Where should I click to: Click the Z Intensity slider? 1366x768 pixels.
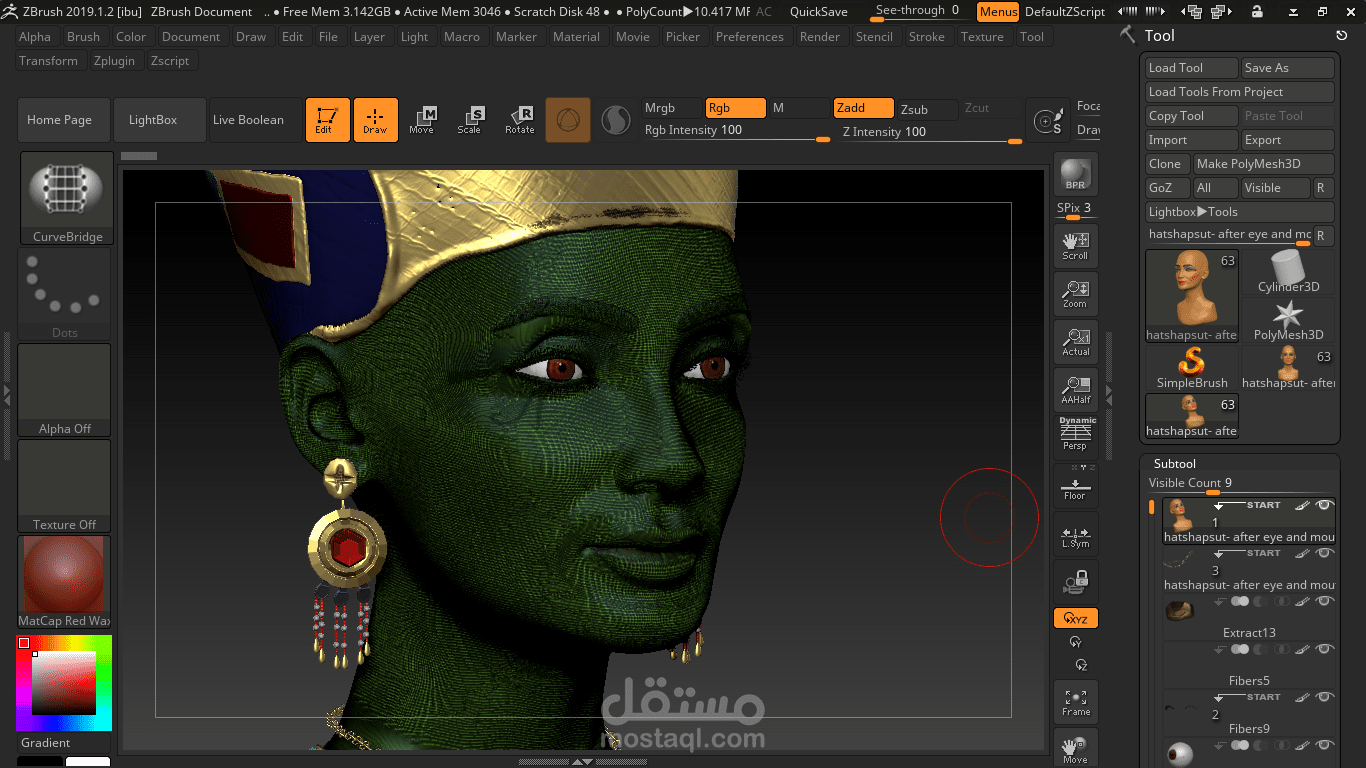(x=931, y=132)
